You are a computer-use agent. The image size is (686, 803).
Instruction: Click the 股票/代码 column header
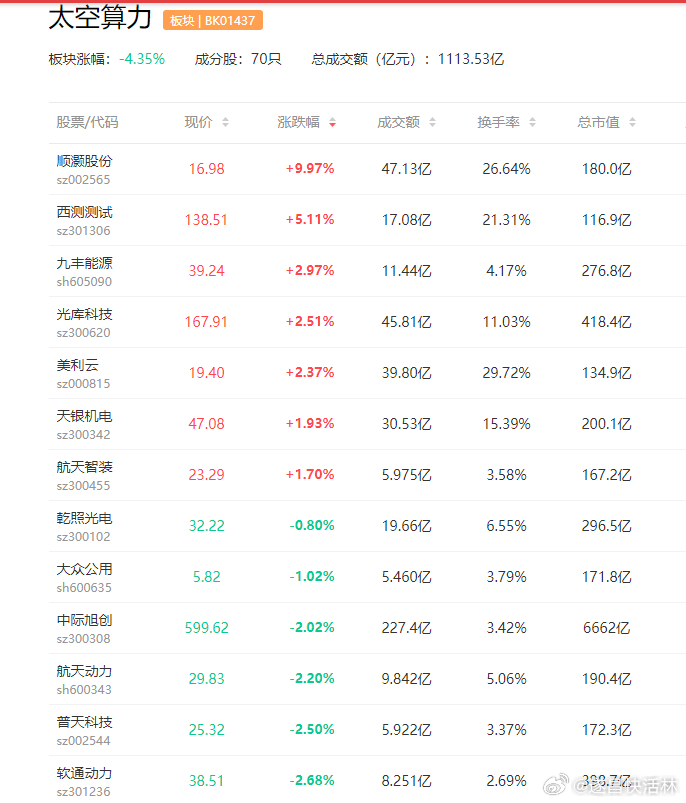(x=87, y=122)
